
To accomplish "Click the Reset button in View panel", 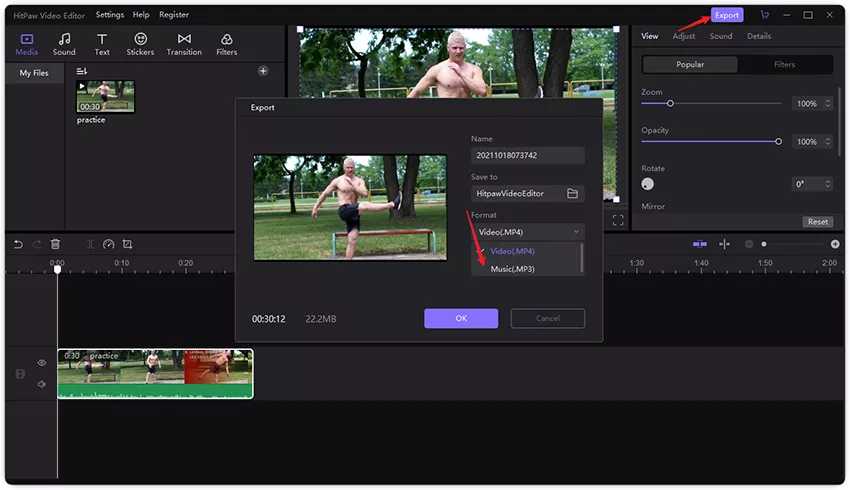I will tap(818, 222).
